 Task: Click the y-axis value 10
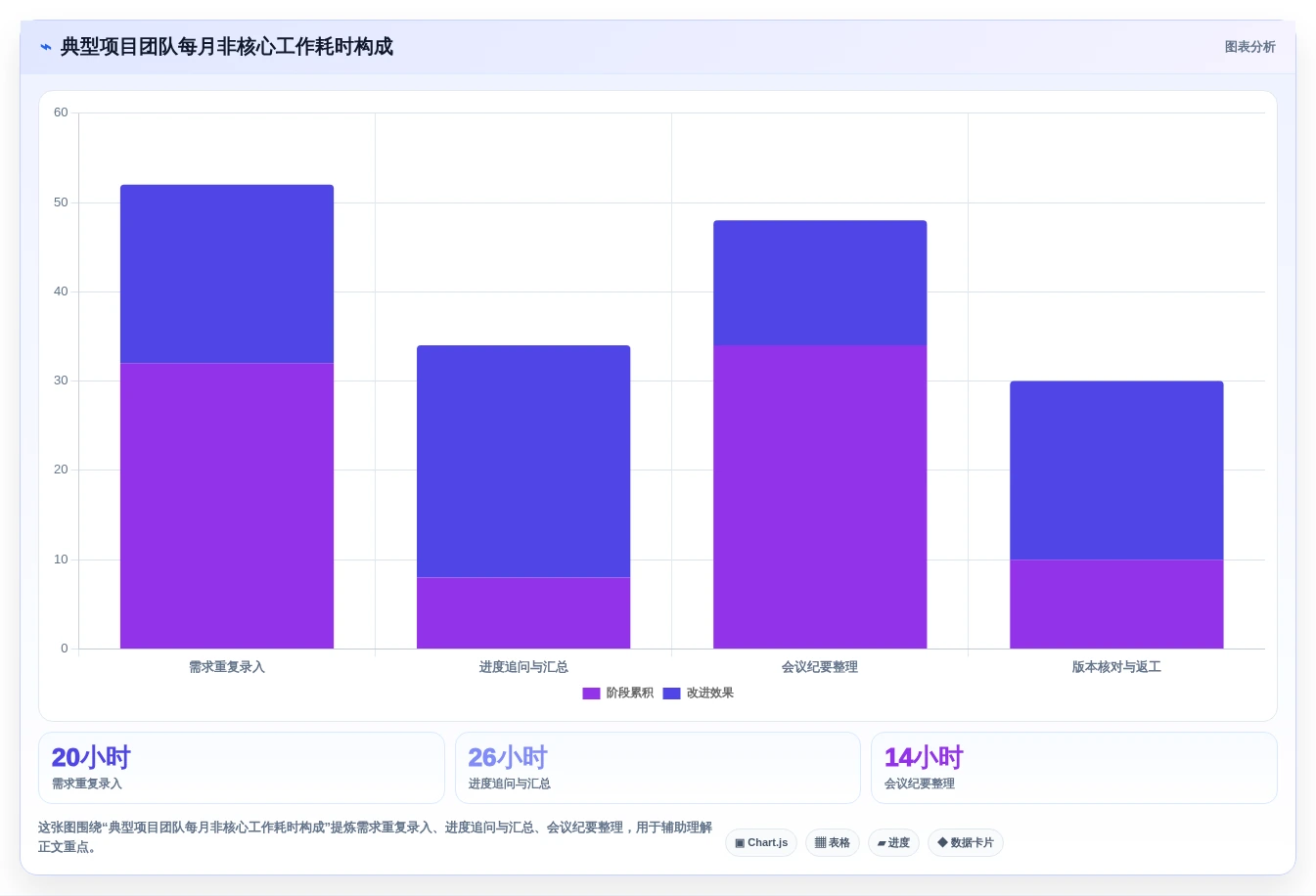[x=61, y=560]
